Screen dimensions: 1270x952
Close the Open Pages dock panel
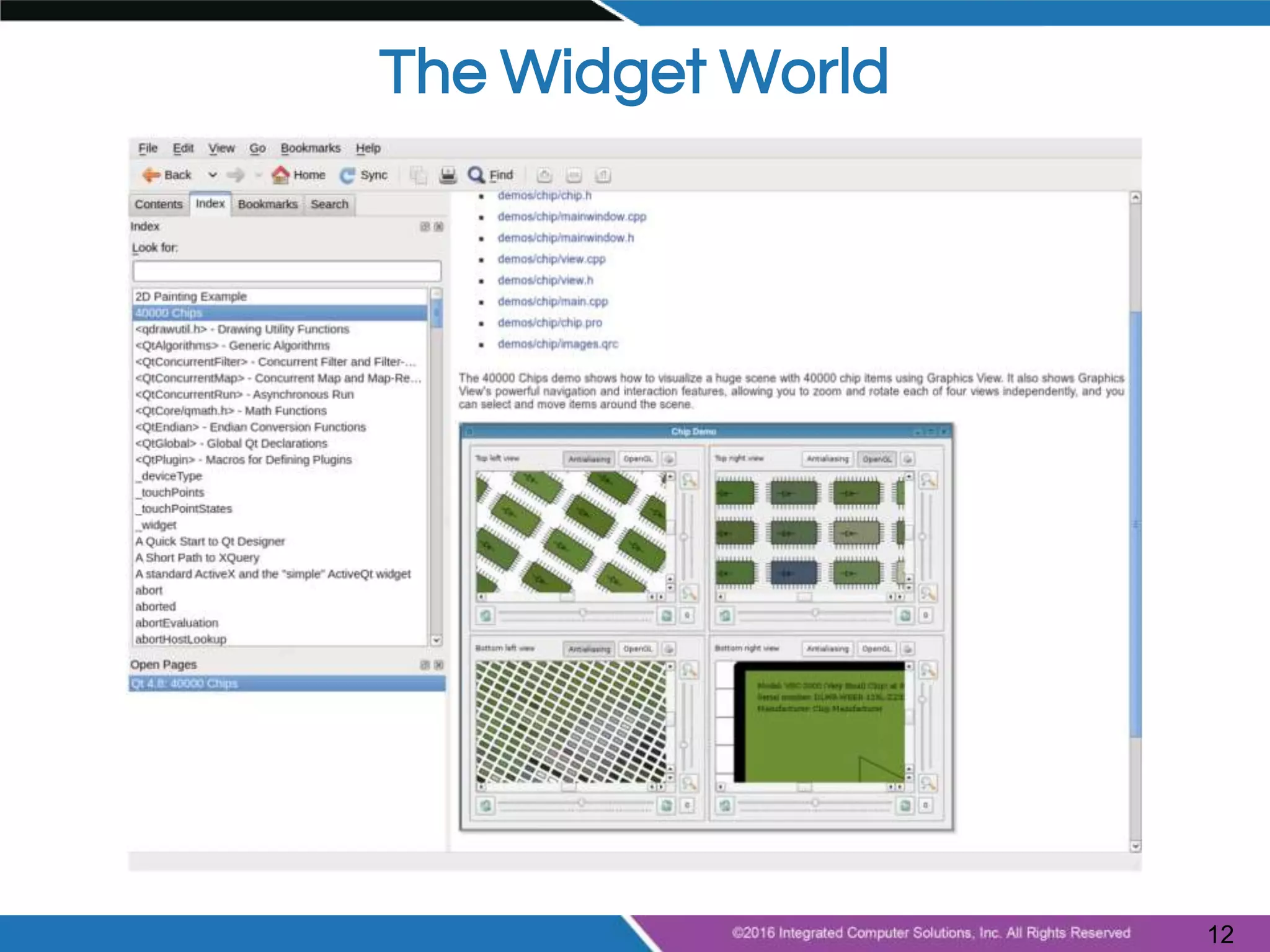[x=438, y=665]
